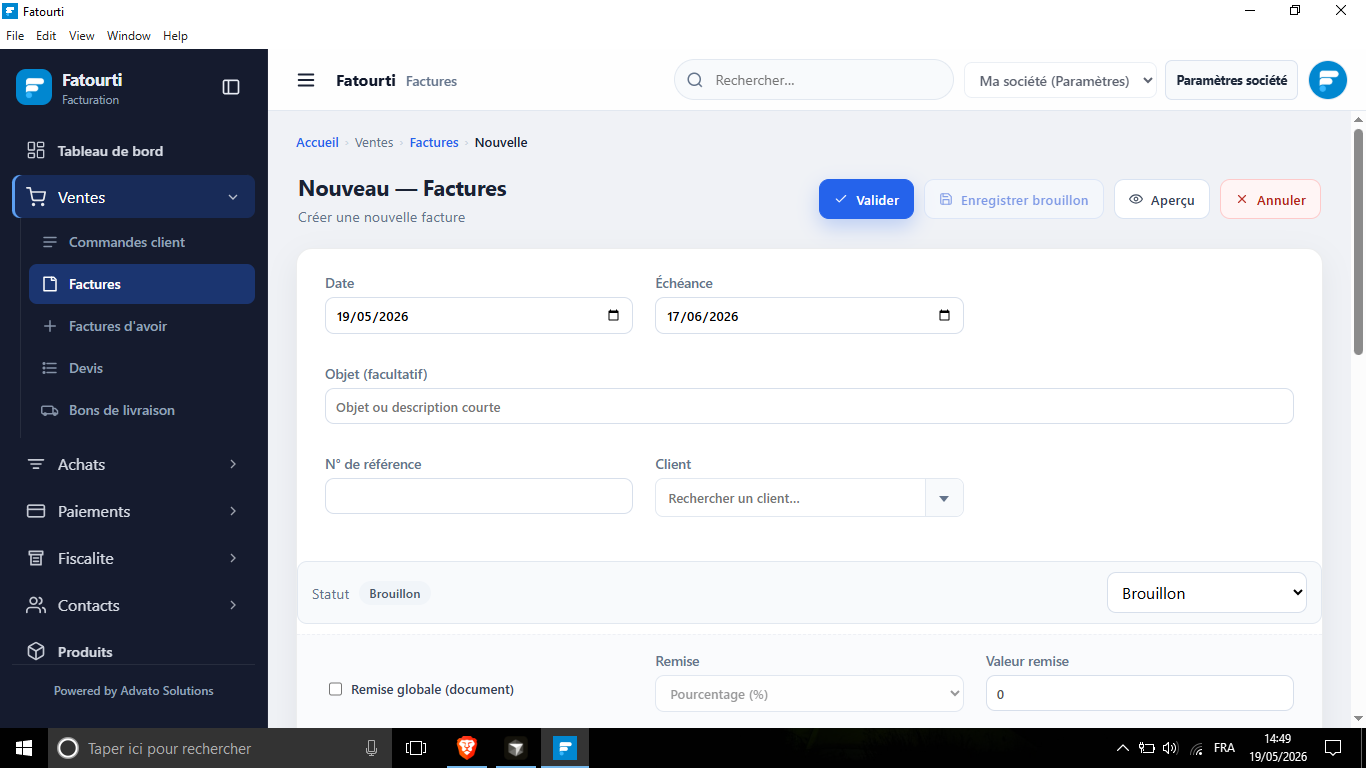Click the Tableau de bord grid icon
Screen dimensions: 1366x768
(36, 150)
